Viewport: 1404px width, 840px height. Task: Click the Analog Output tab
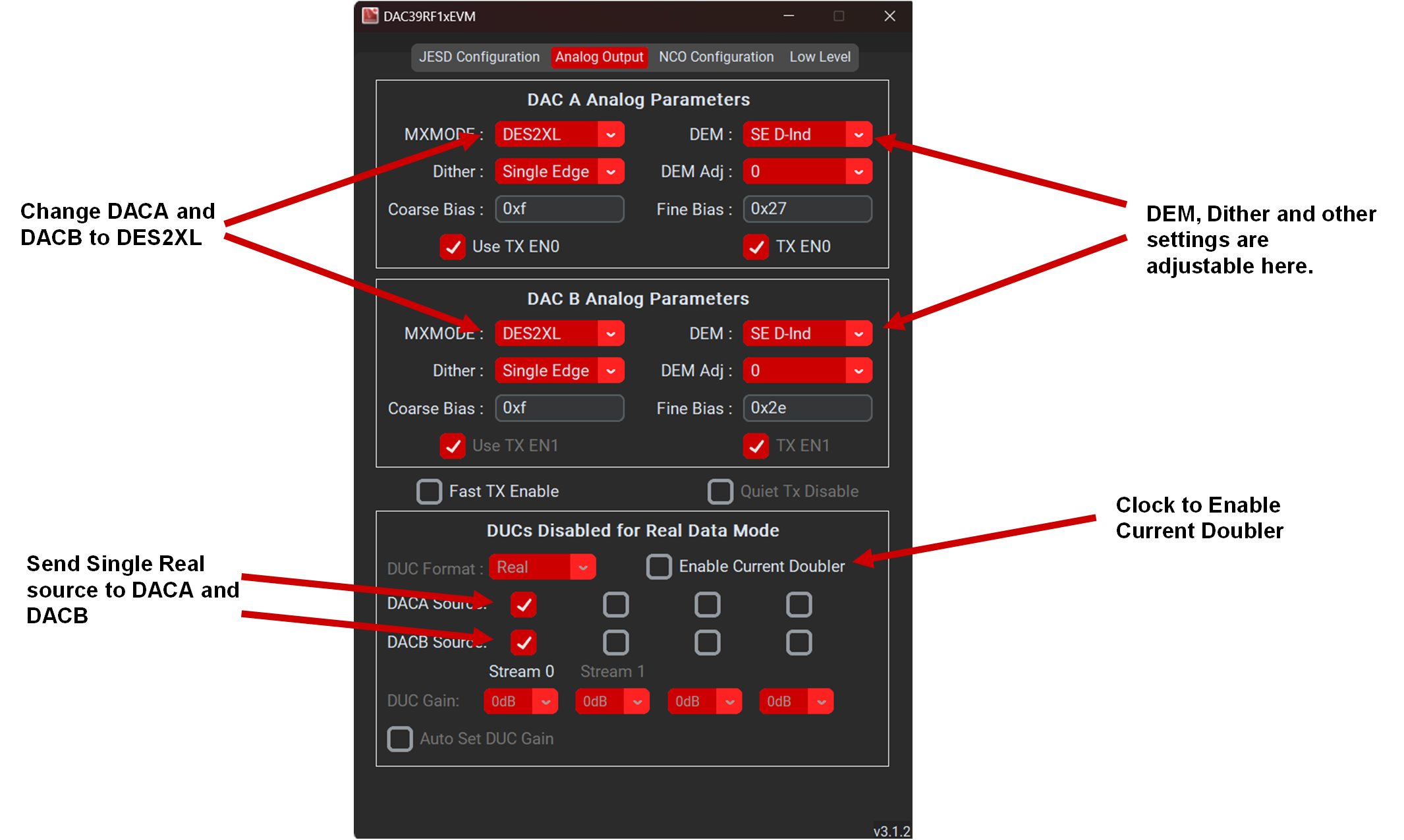tap(599, 57)
